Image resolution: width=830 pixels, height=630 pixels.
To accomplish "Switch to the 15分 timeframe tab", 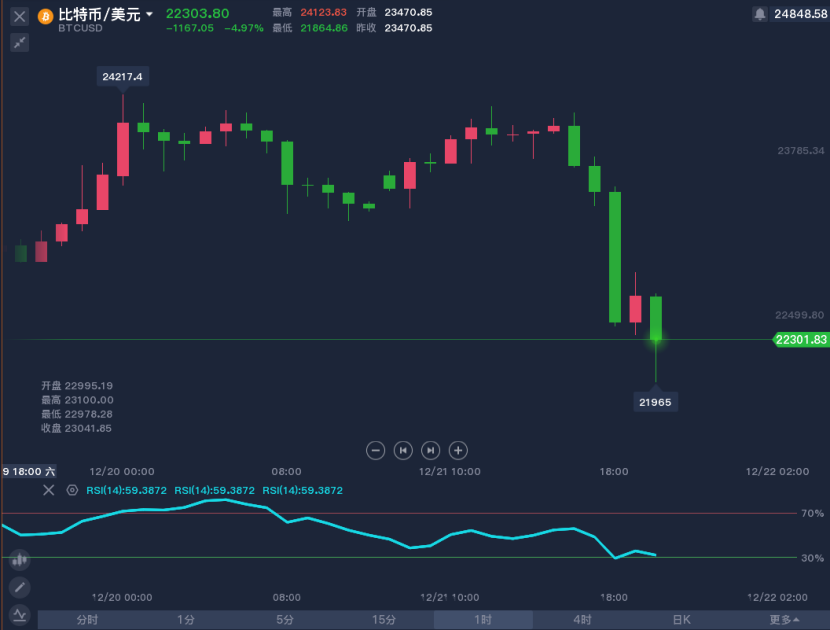I will click(384, 619).
